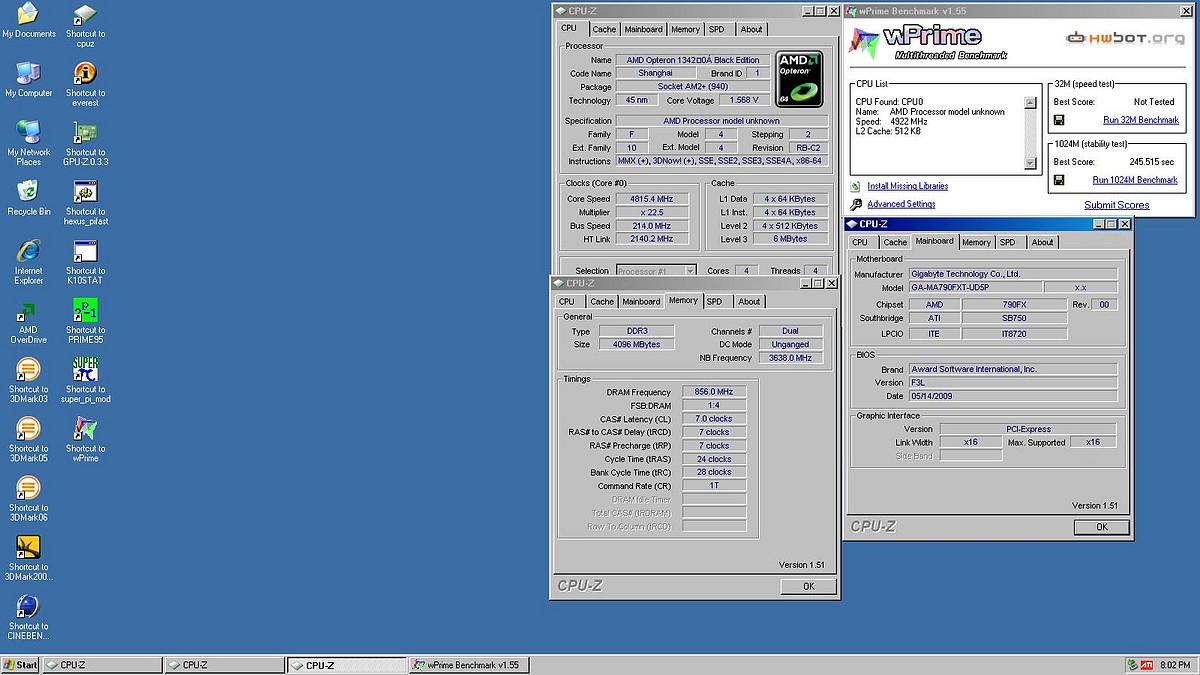Click the icon next to Install Missing Libraries
Screen dimensions: 1200x675
(x=856, y=186)
